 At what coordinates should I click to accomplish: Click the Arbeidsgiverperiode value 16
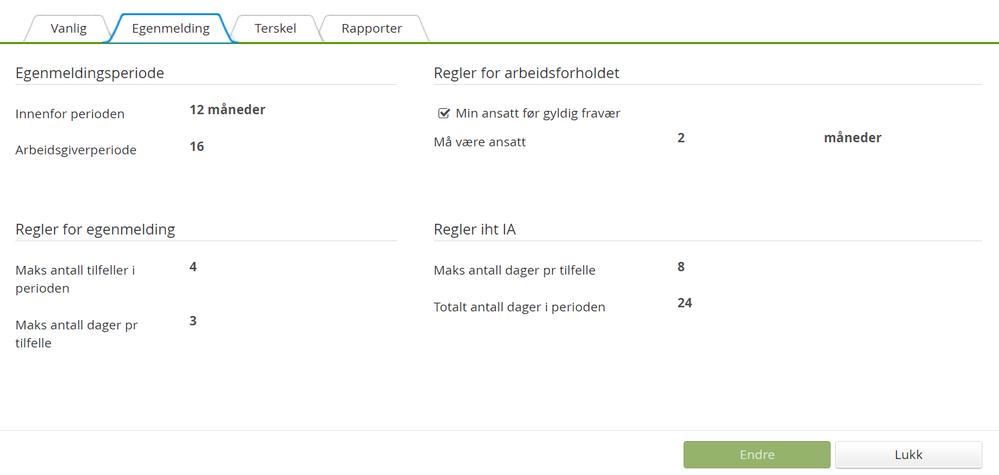197,146
